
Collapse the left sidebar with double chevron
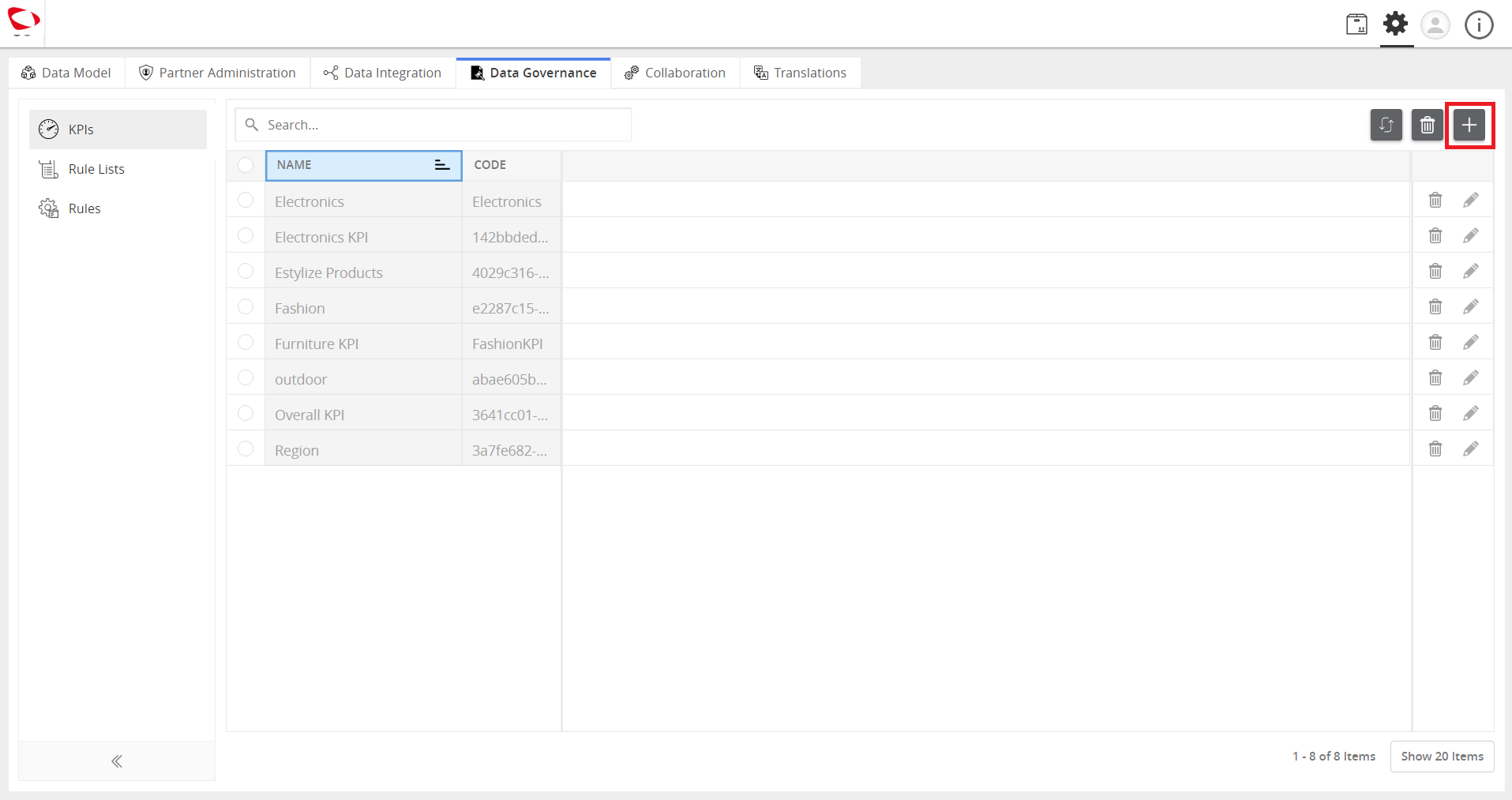point(117,761)
